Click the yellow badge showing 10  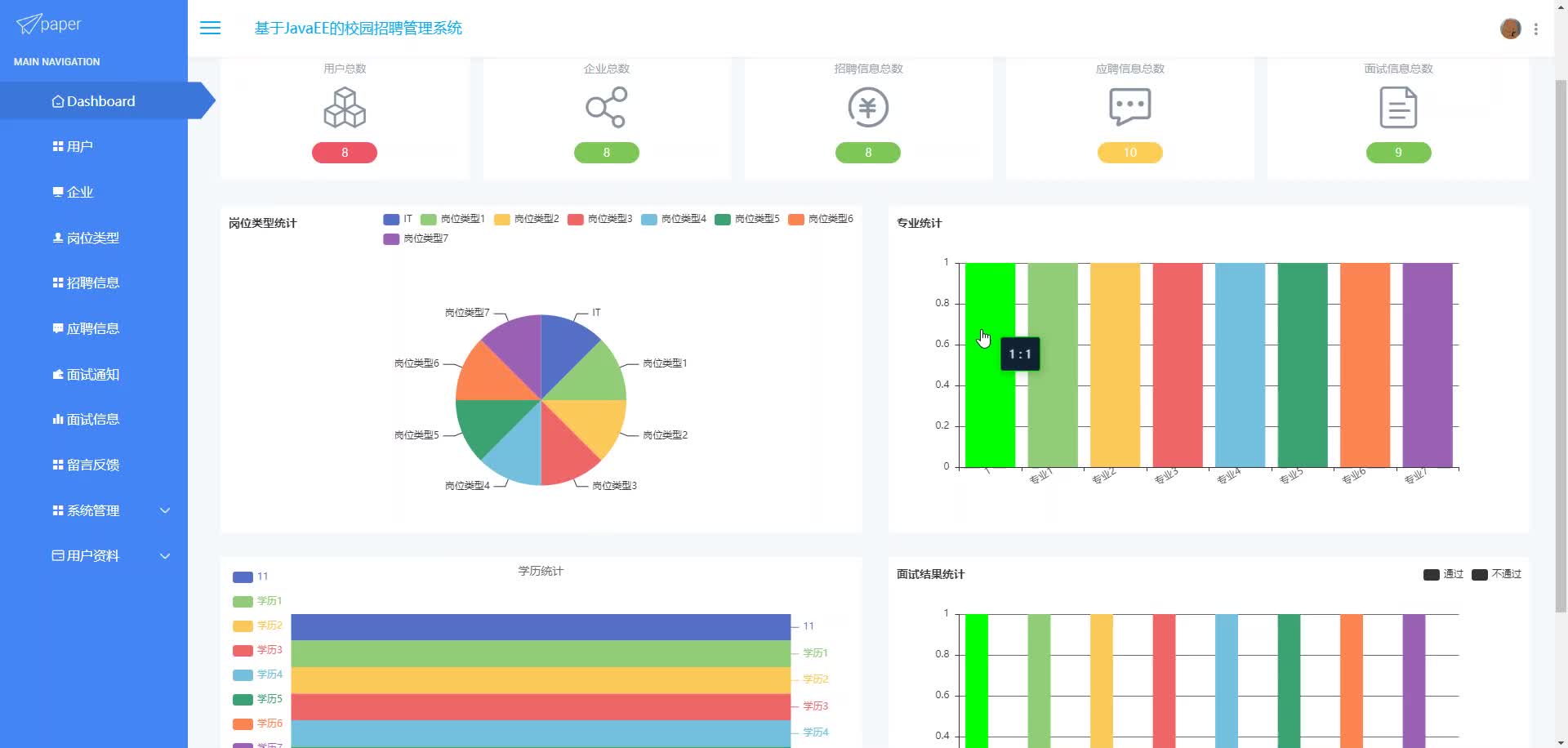coord(1130,153)
